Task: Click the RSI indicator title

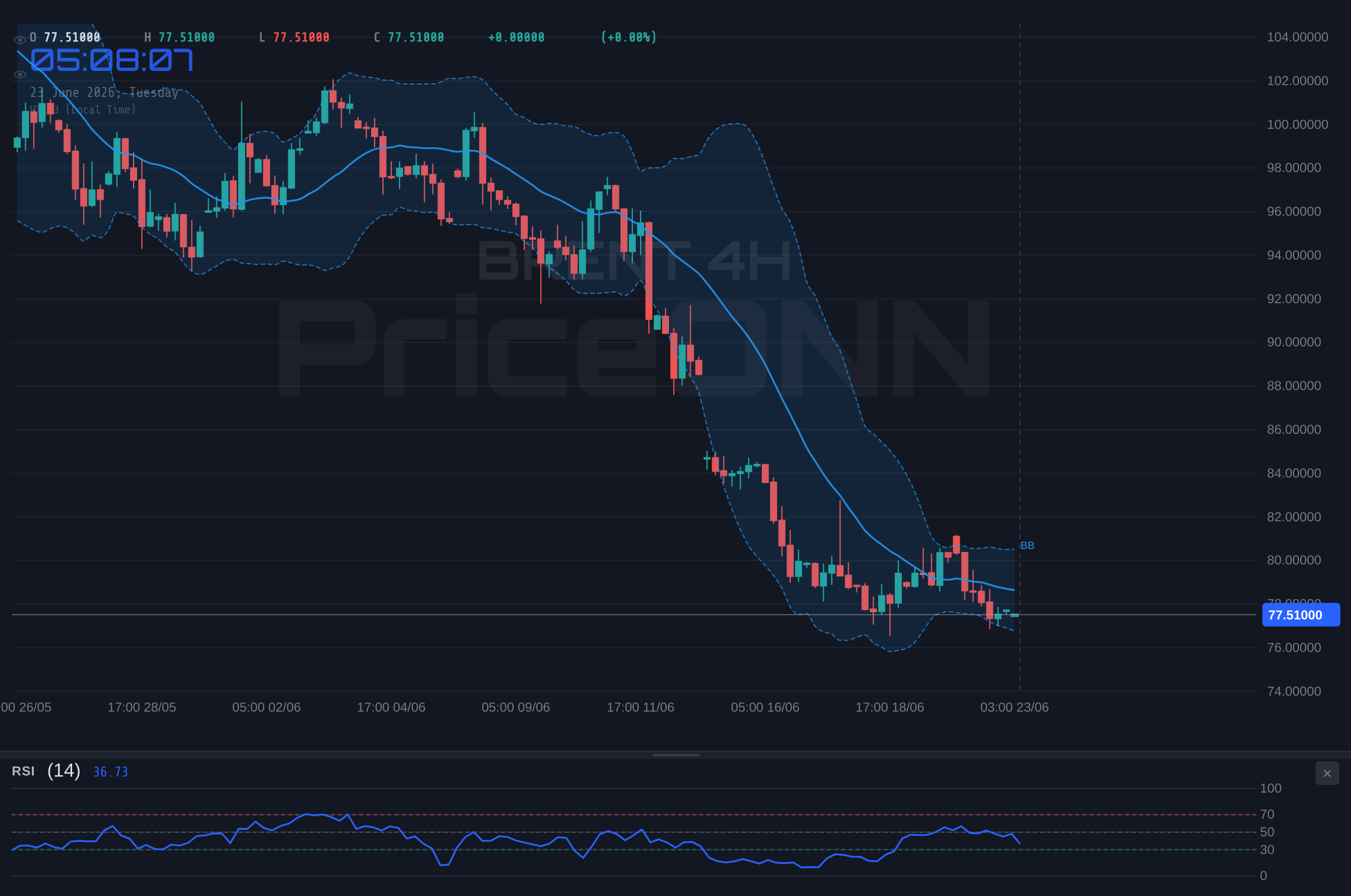Action: 23,771
